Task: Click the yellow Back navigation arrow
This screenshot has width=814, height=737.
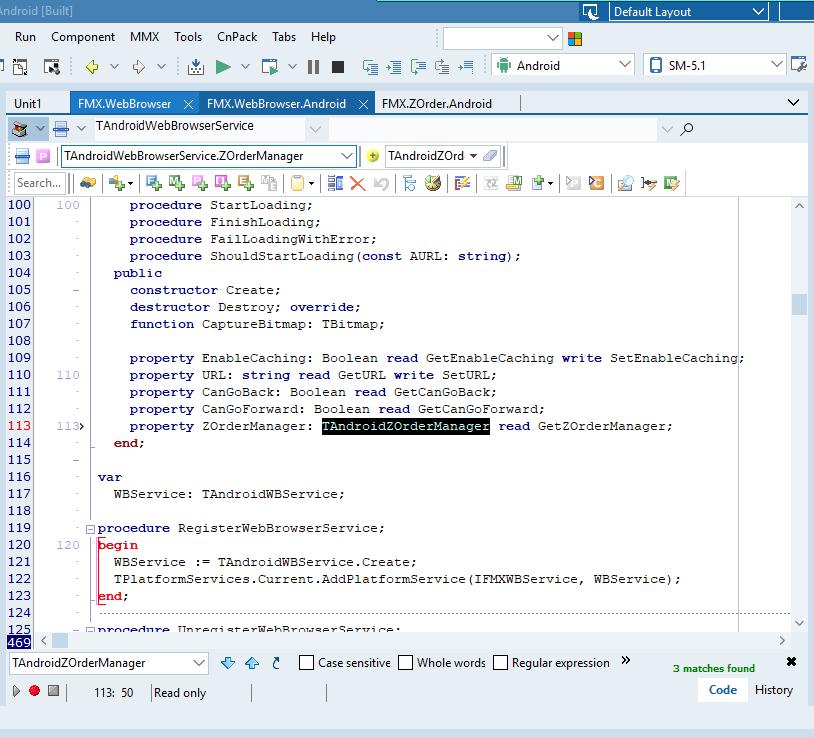Action: coord(92,66)
